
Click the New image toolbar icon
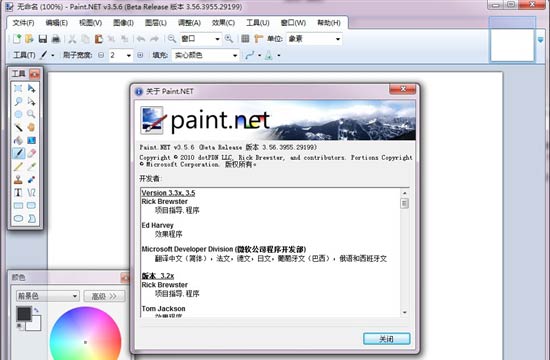pyautogui.click(x=17, y=39)
